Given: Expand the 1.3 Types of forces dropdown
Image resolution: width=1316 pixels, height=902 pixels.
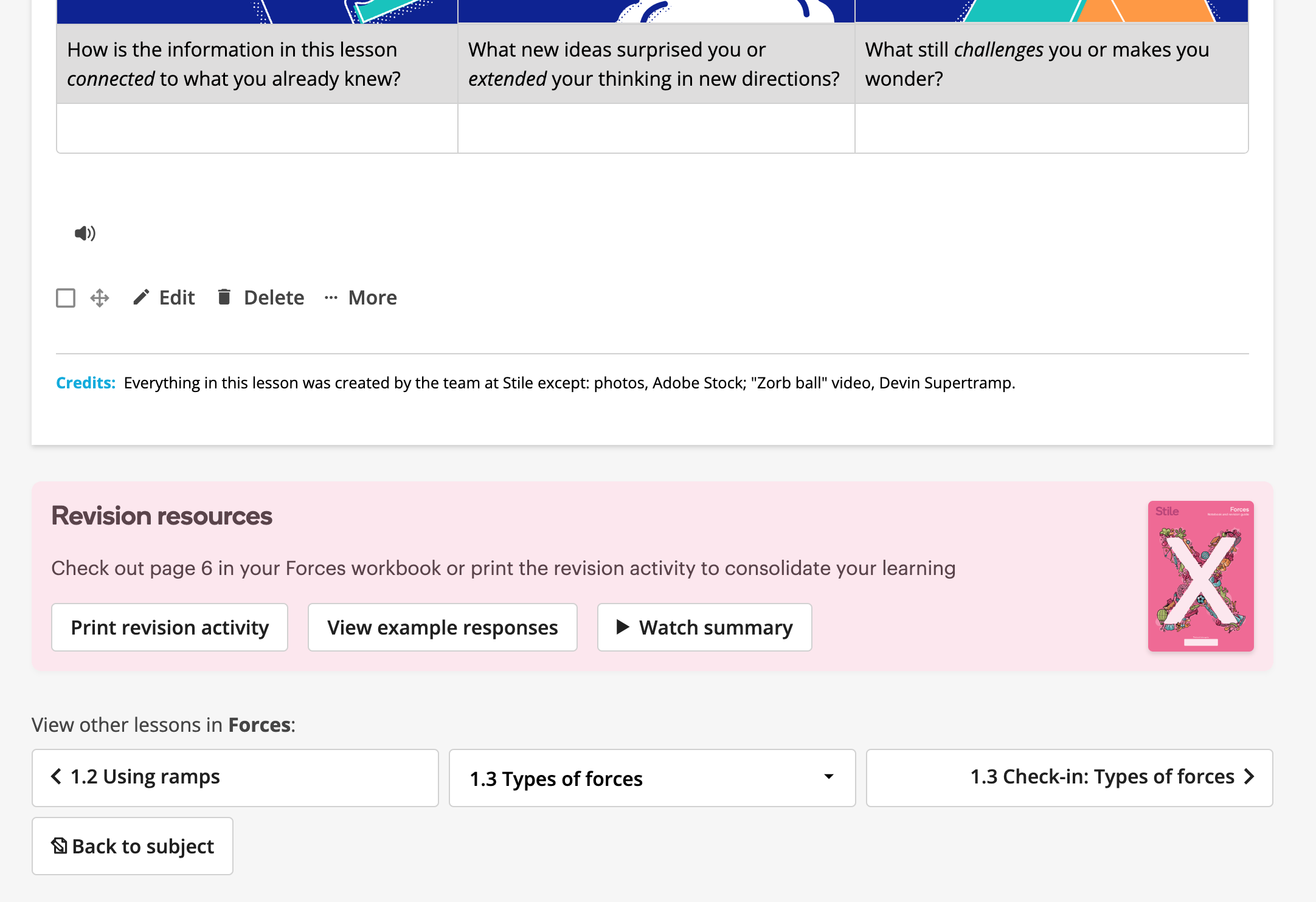Looking at the screenshot, I should point(651,778).
